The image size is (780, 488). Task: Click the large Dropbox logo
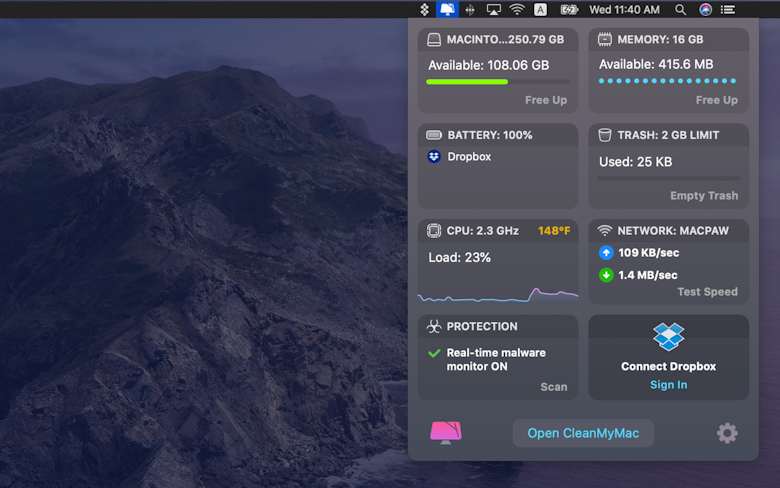coord(669,337)
